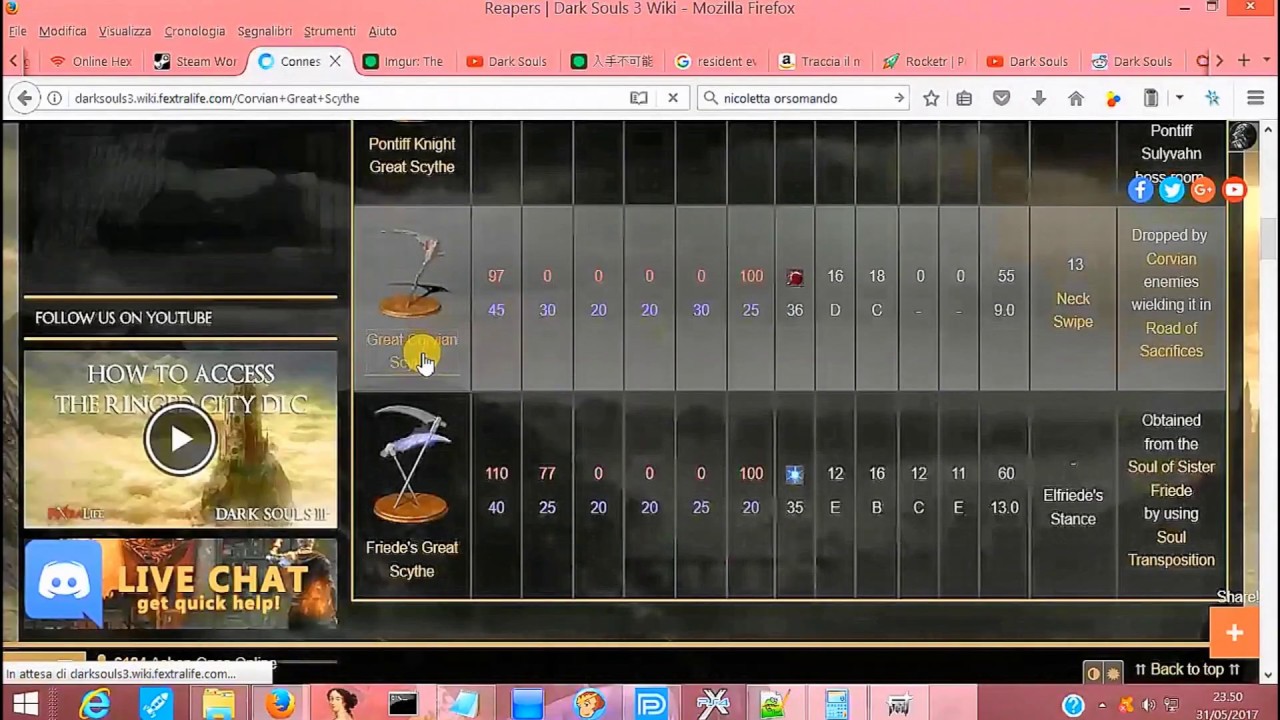1280x720 pixels.
Task: Switch to the Steam Wor tab
Action: [x=195, y=61]
